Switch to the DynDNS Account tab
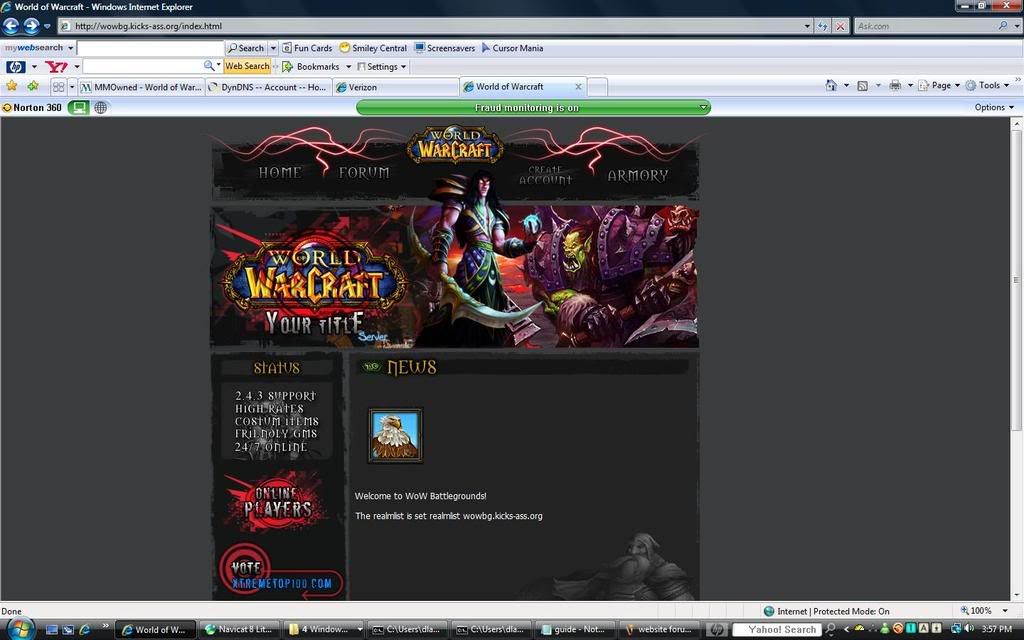Image resolution: width=1024 pixels, height=640 pixels. point(268,87)
